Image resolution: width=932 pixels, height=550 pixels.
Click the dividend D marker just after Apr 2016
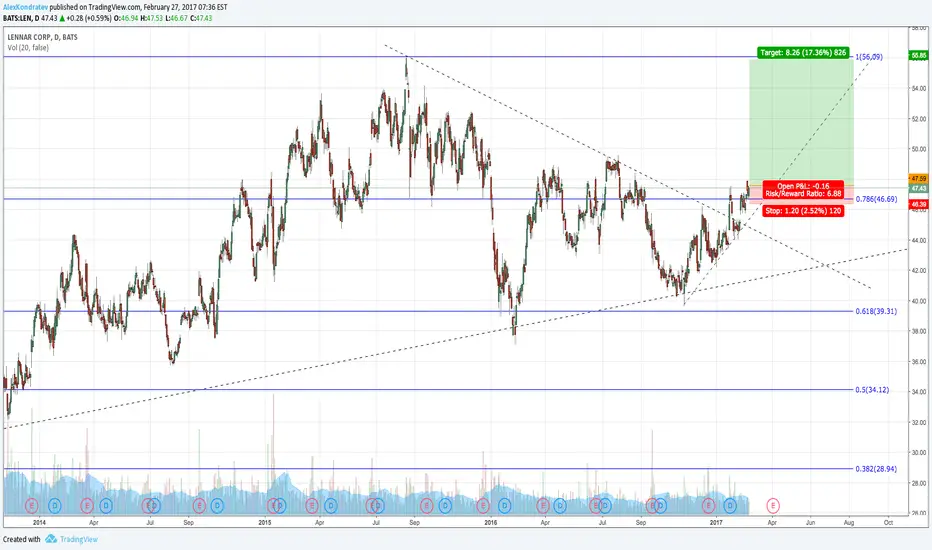[x=559, y=506]
